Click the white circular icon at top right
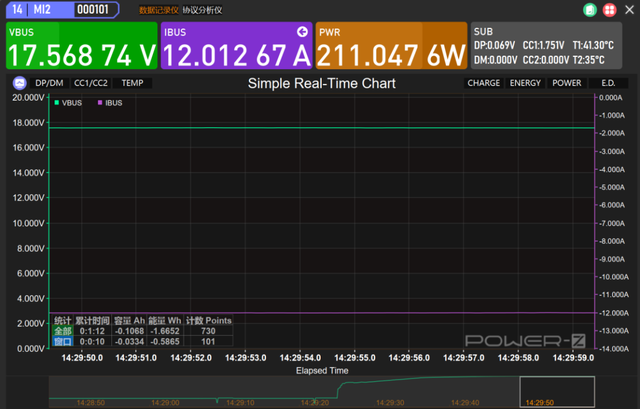Viewport: 640px width, 409px height. [625, 10]
